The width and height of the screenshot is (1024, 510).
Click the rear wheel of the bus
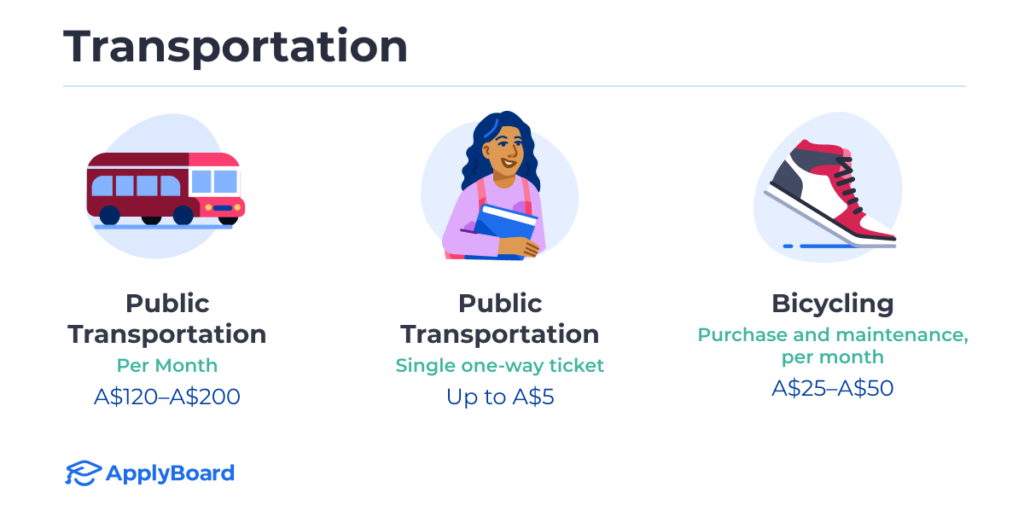(110, 214)
